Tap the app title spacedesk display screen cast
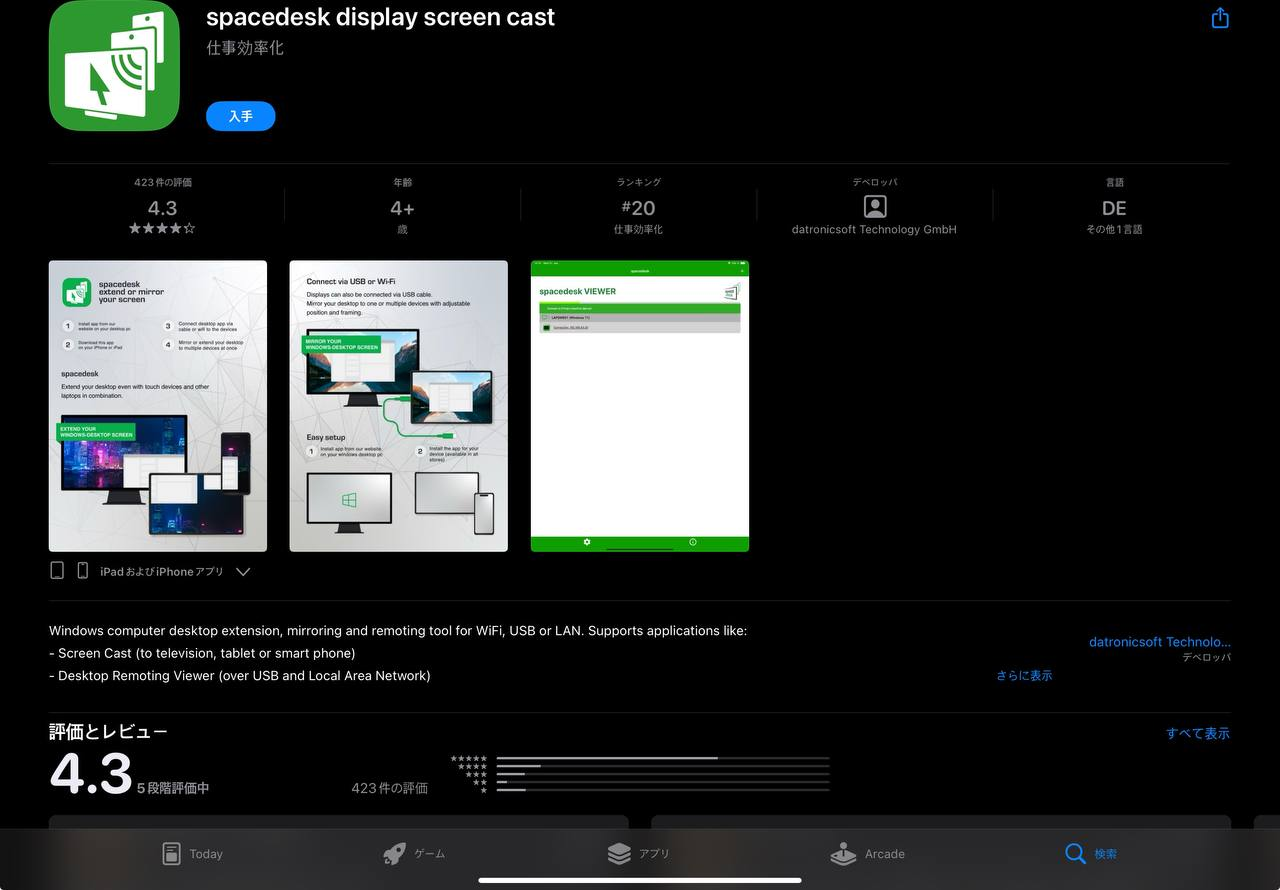Viewport: 1280px width, 890px height. click(380, 17)
